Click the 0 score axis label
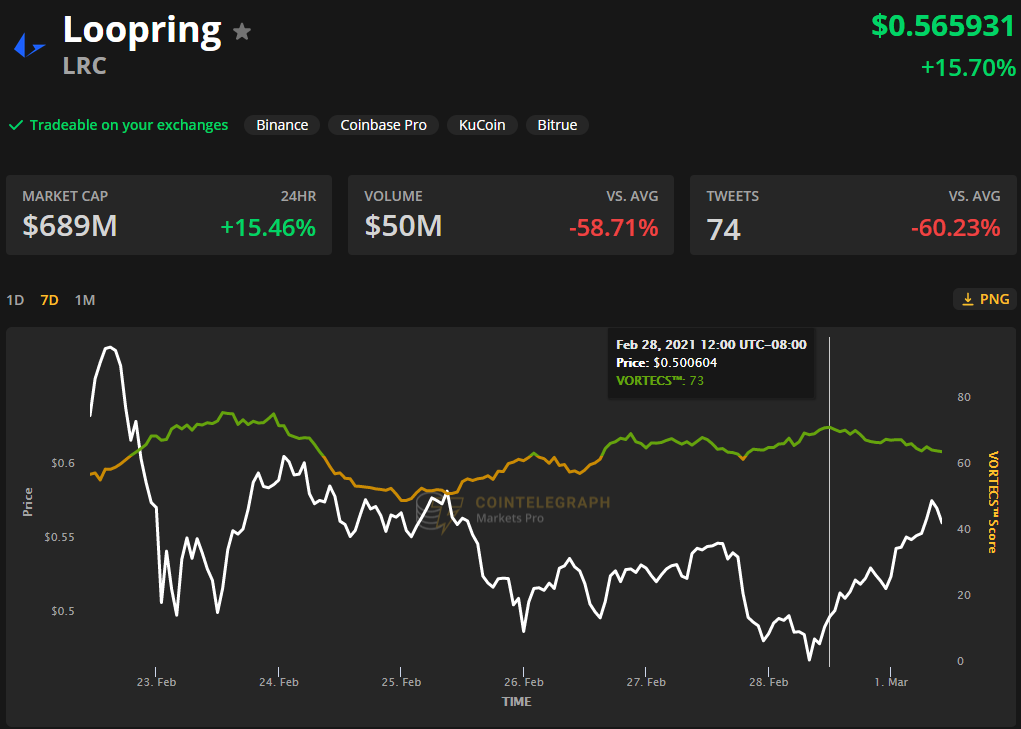 click(960, 661)
